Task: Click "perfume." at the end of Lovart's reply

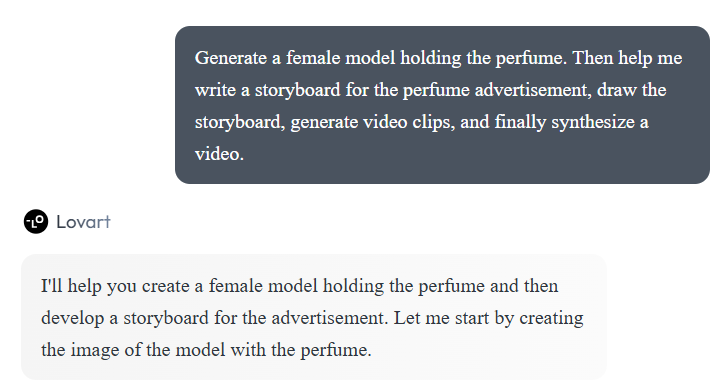Action: tap(336, 351)
